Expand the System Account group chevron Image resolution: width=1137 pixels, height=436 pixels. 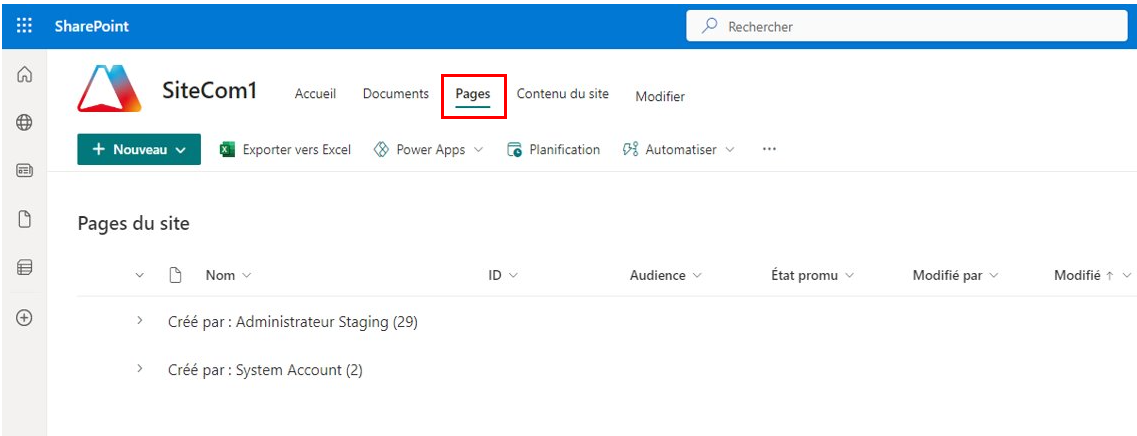pyautogui.click(x=140, y=369)
